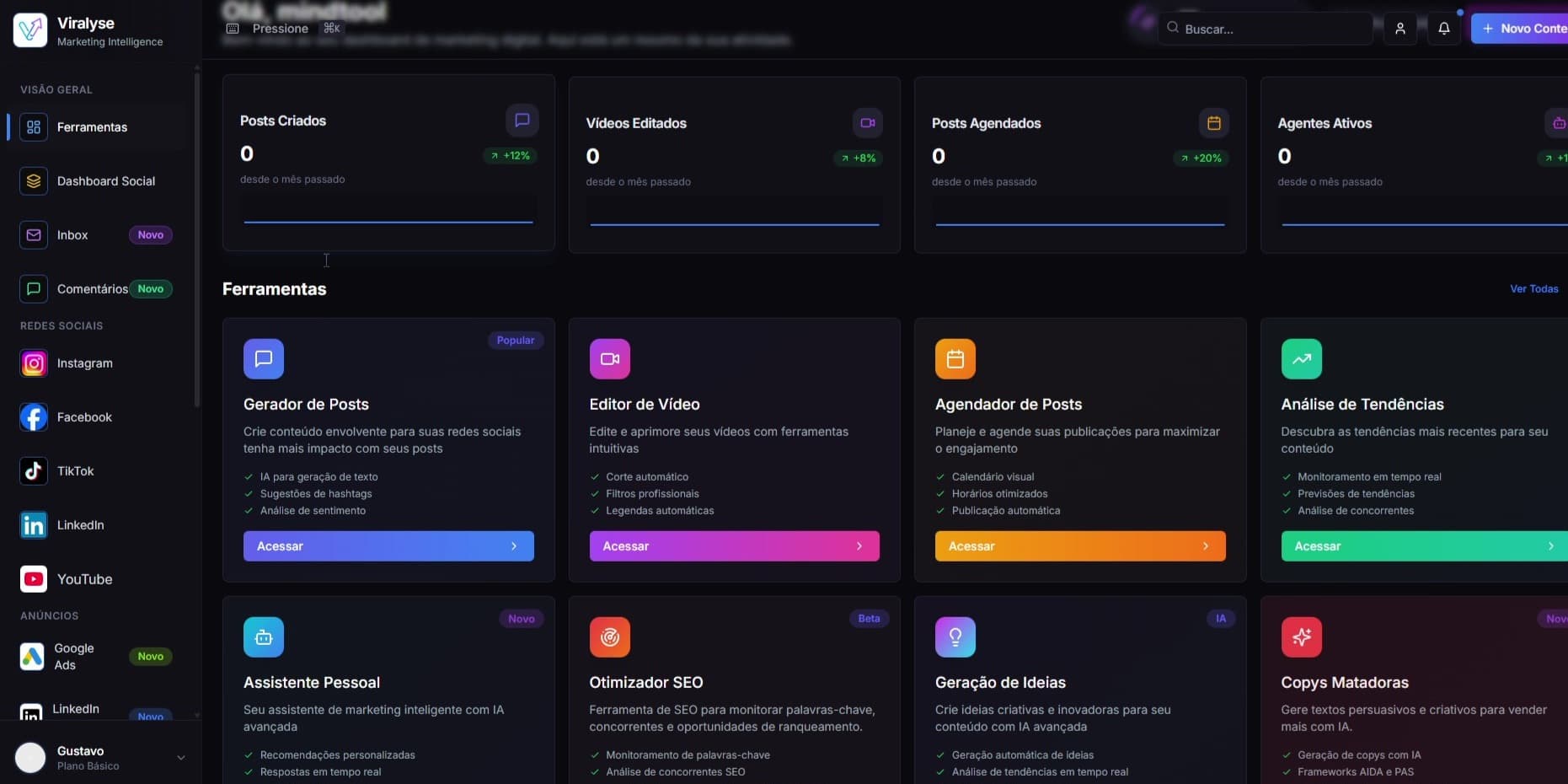
Task: Click the Buscar search field
Action: pyautogui.click(x=1268, y=29)
